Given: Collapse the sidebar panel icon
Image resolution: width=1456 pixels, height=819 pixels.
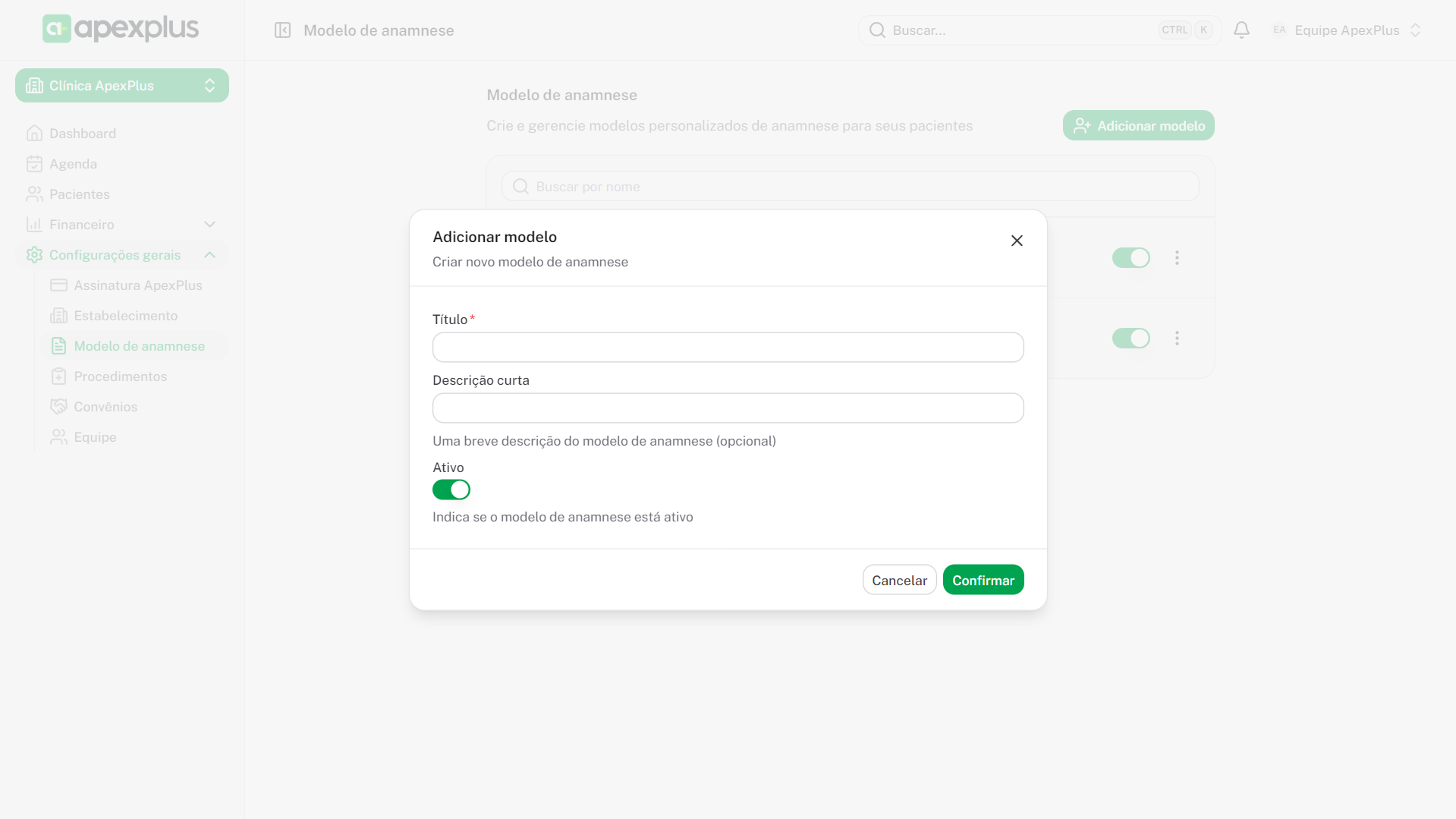Looking at the screenshot, I should coord(282,30).
